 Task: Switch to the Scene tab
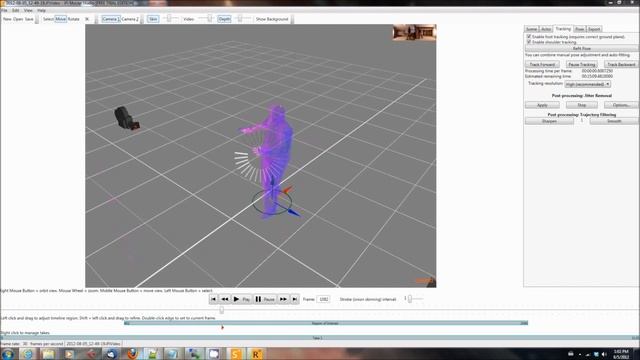[531, 29]
